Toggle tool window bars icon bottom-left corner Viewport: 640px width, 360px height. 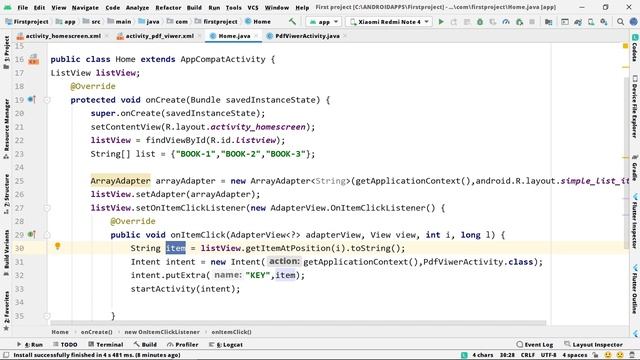tap(6, 355)
